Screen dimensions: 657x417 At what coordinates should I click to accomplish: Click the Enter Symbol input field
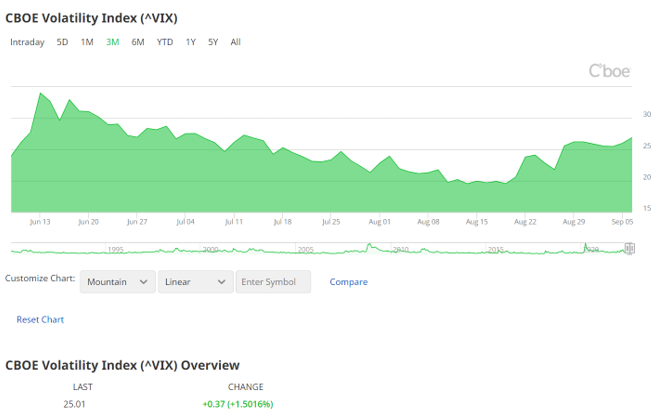273,282
